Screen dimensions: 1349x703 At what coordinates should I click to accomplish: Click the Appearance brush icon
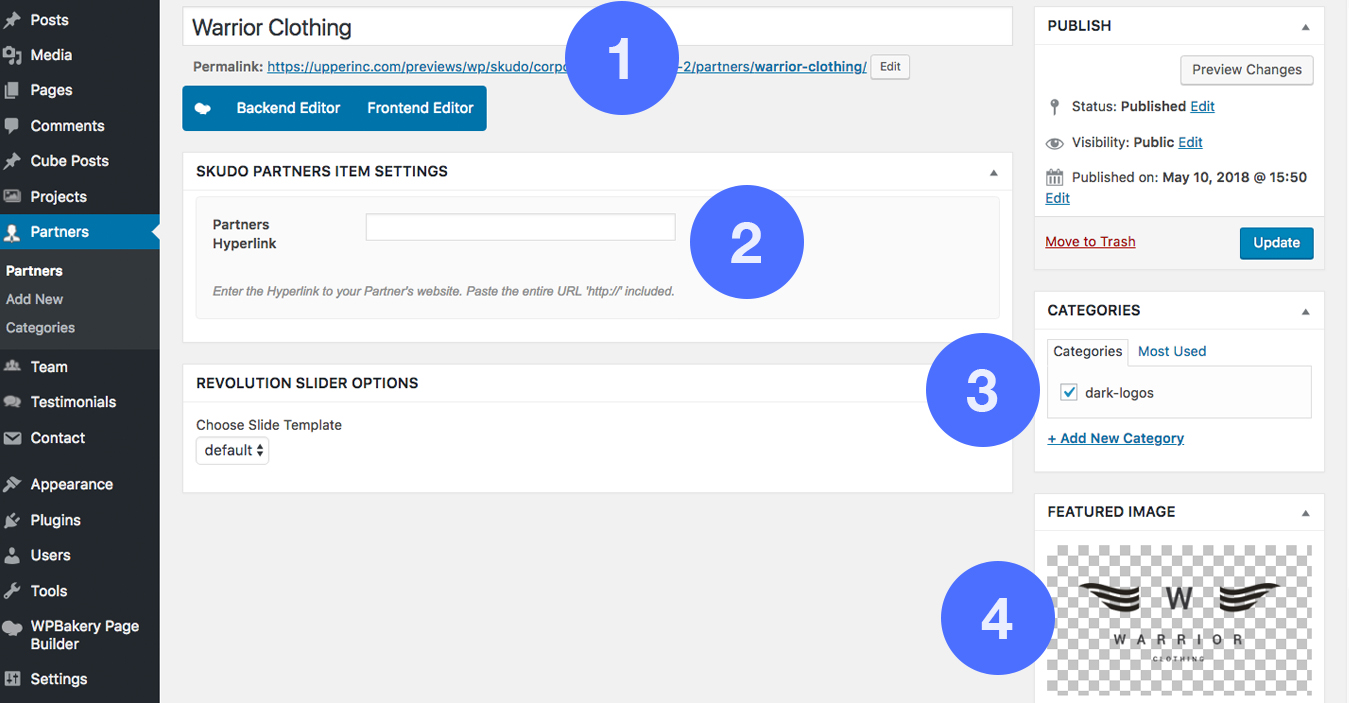click(12, 484)
